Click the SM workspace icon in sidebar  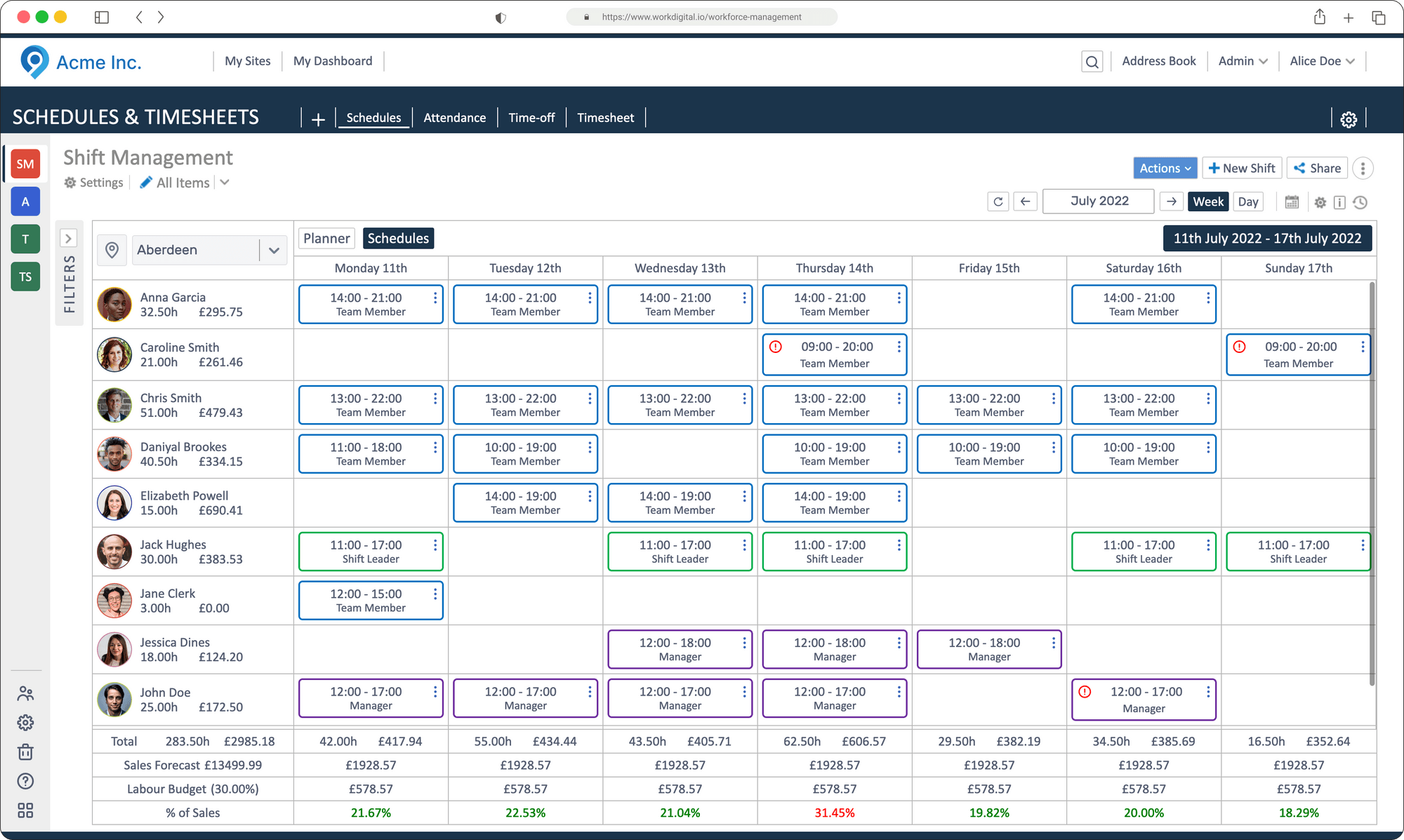coord(25,164)
